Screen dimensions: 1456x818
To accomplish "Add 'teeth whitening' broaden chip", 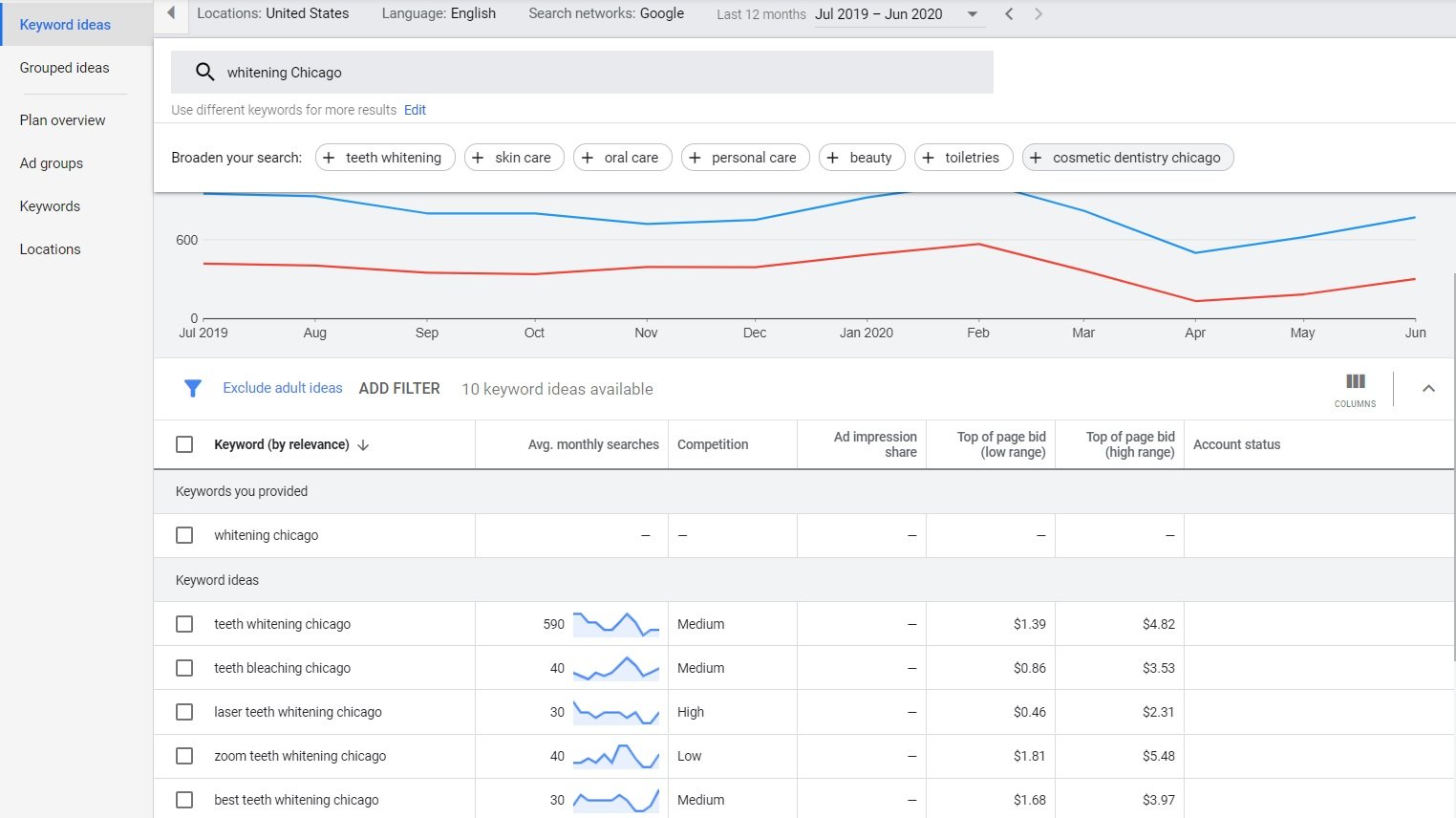I will [x=383, y=158].
